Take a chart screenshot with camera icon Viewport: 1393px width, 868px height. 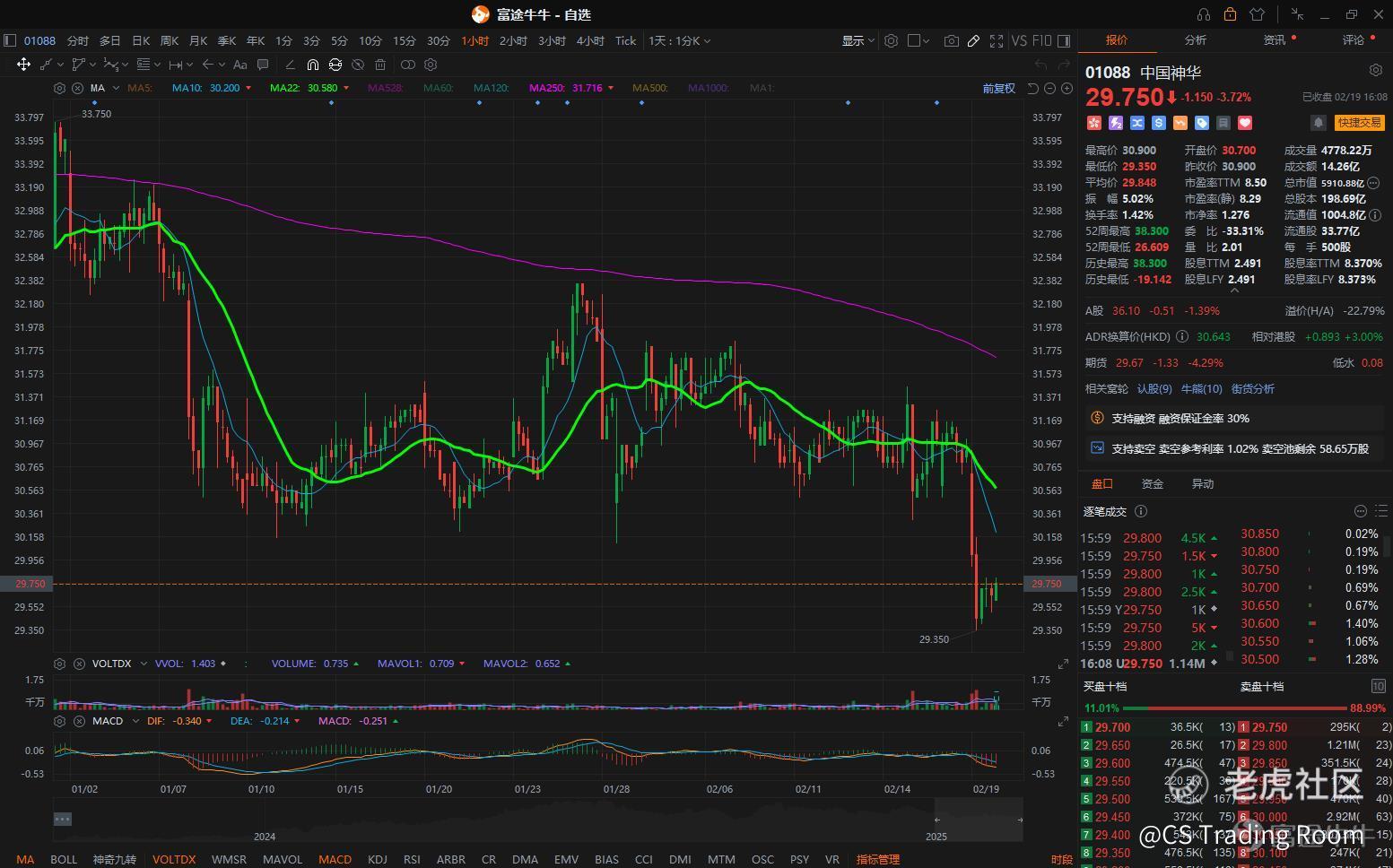[x=951, y=40]
